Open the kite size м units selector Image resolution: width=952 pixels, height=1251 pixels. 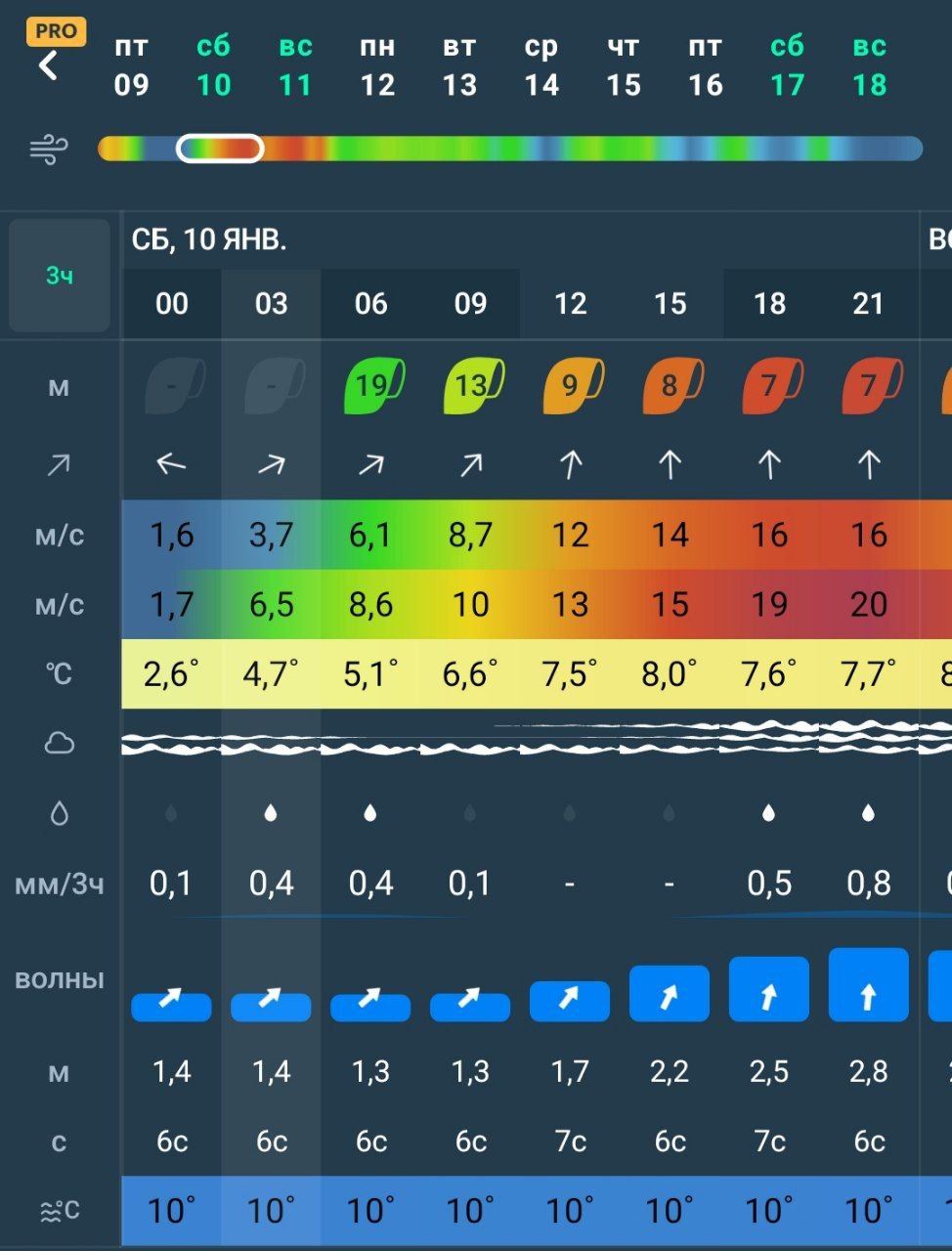pos(60,387)
